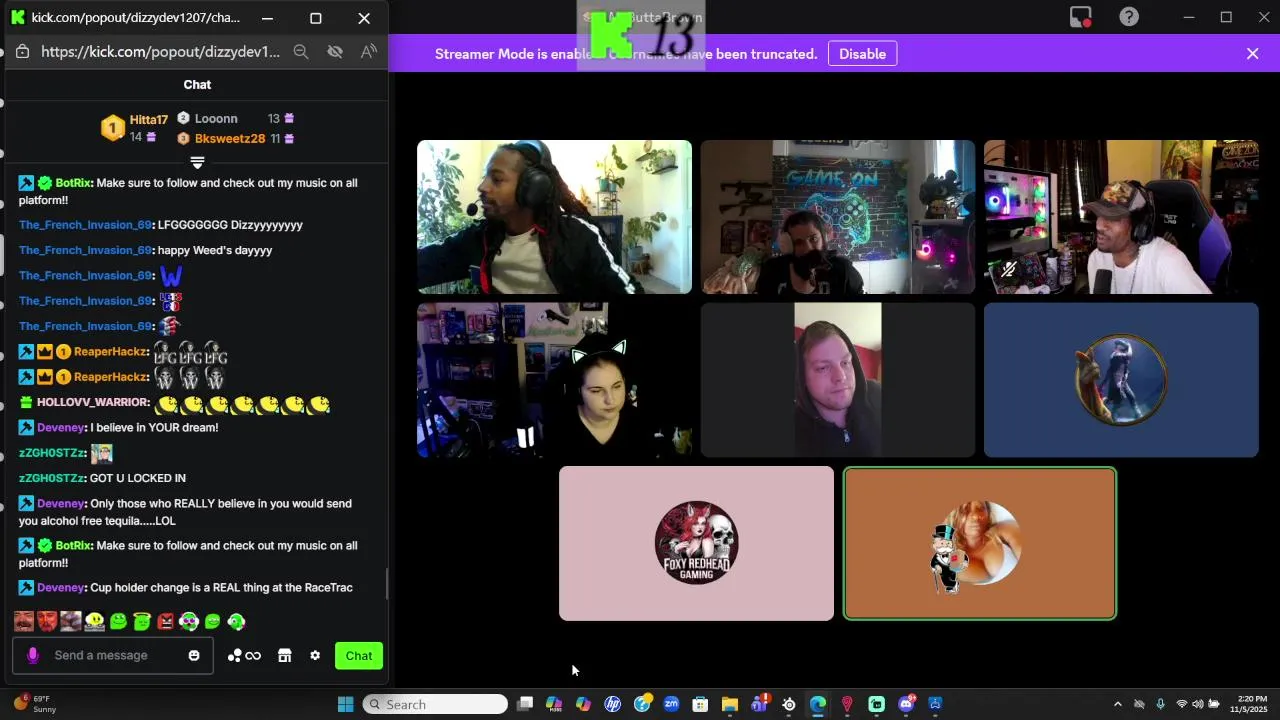Viewport: 1280px width, 720px height.
Task: Open the chat shop storefront icon
Action: coord(285,656)
